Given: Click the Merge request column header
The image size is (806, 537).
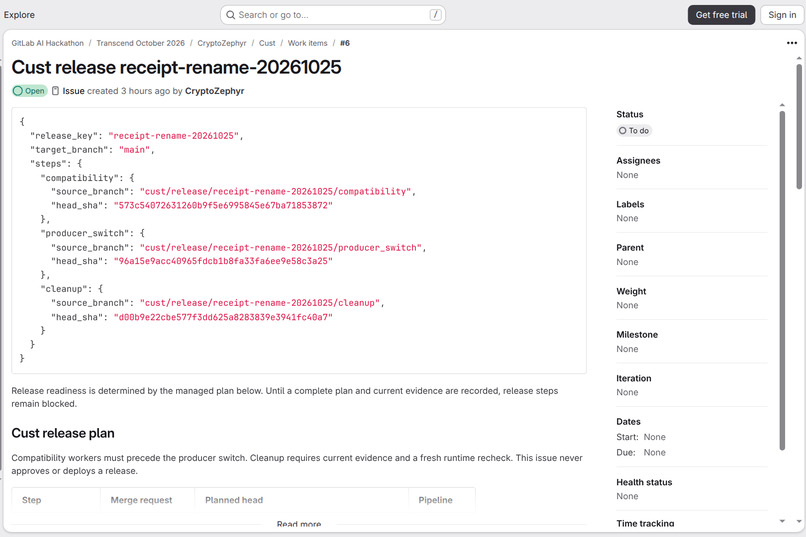Looking at the screenshot, I should coord(141,500).
